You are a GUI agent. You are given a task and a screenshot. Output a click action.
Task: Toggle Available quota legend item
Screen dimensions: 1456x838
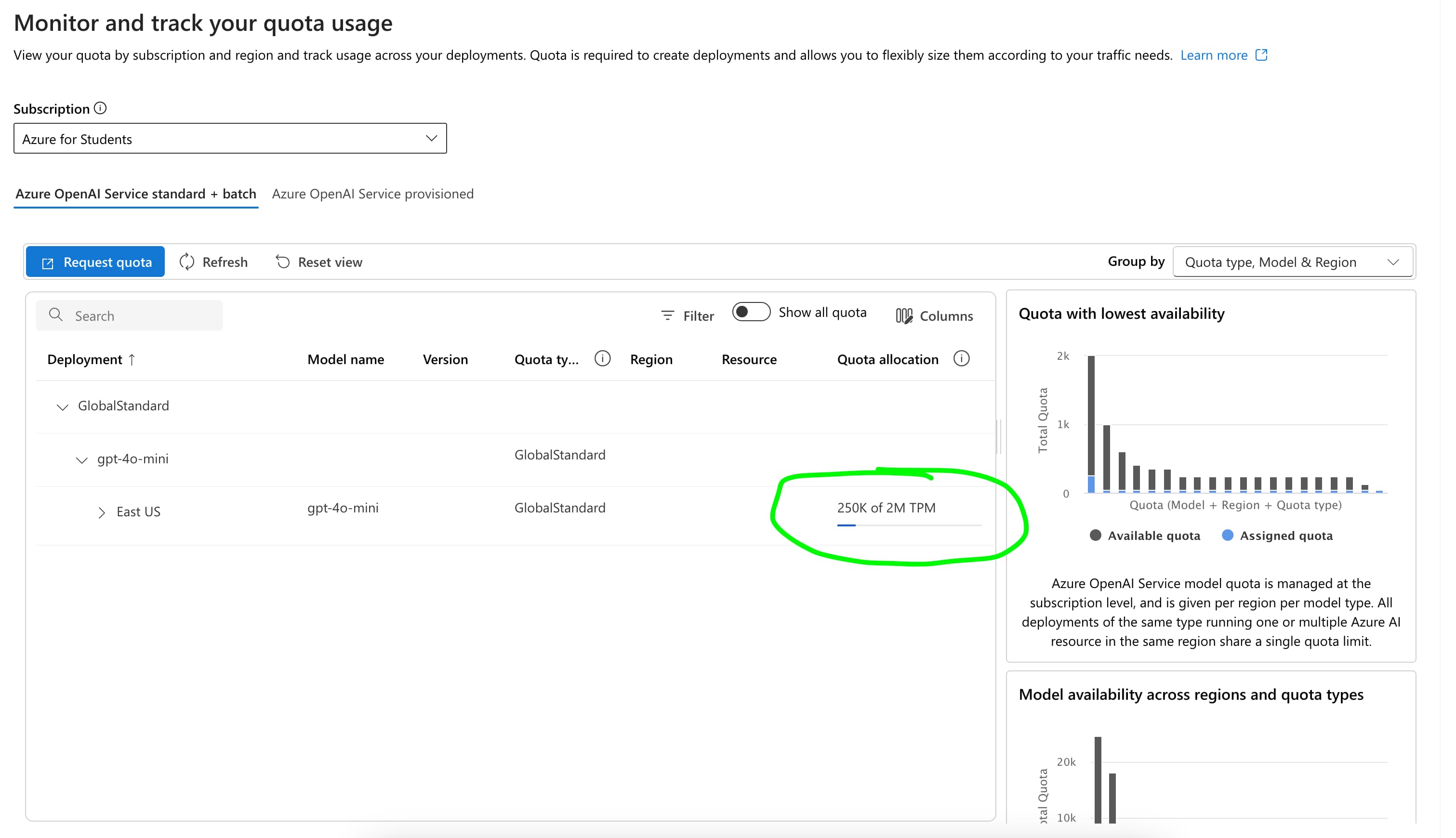coord(1145,535)
